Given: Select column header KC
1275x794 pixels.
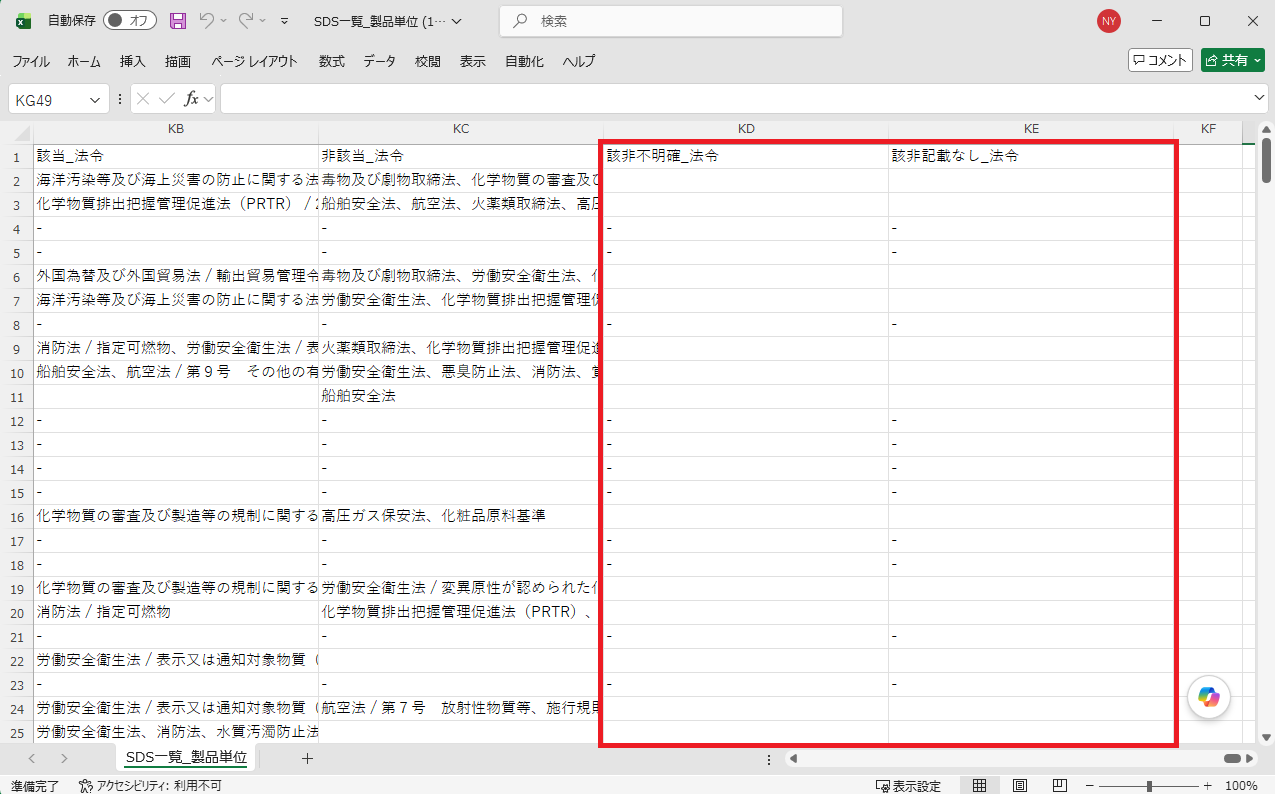Looking at the screenshot, I should point(461,129).
